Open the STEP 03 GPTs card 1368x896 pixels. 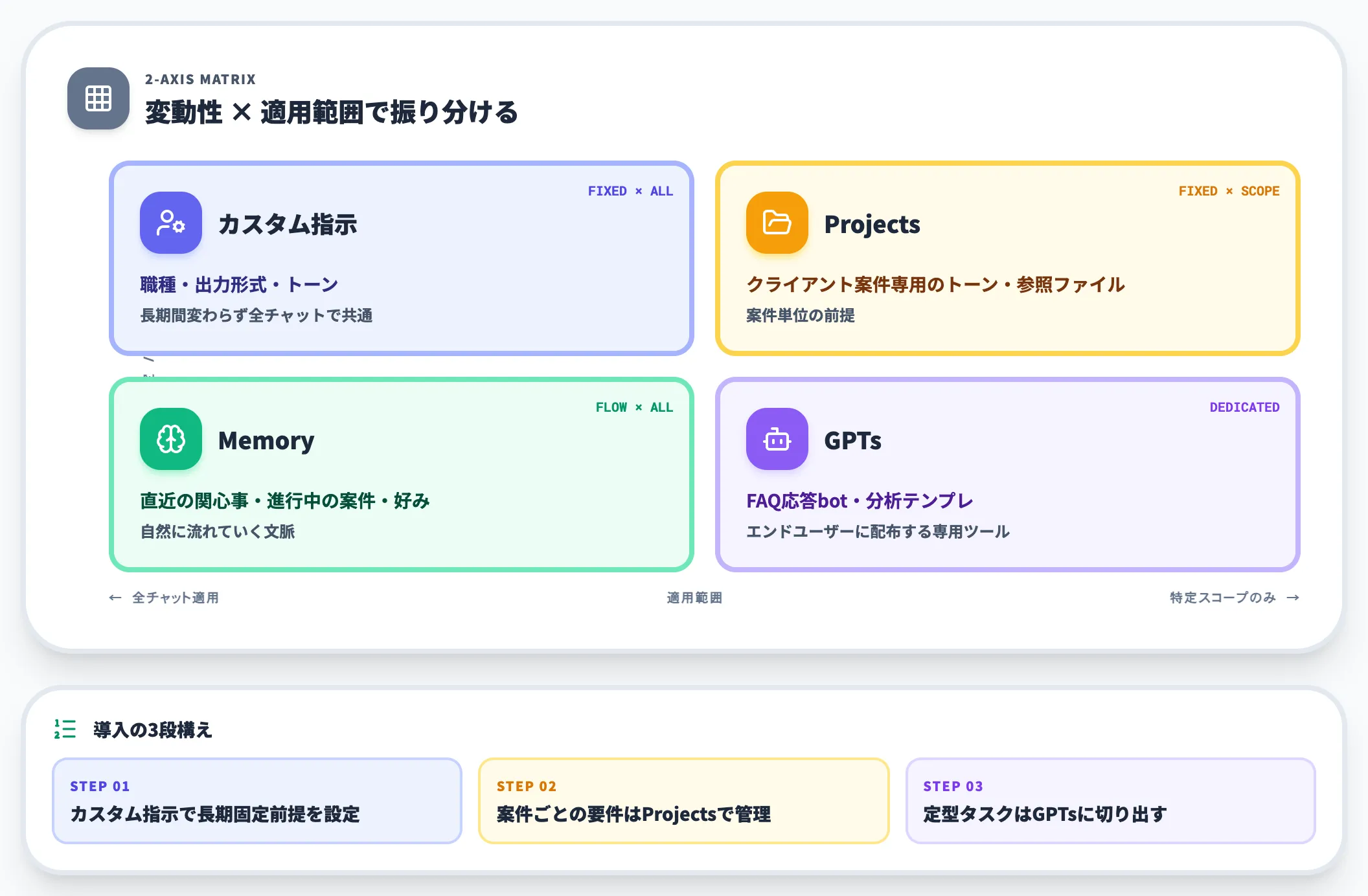(1110, 801)
